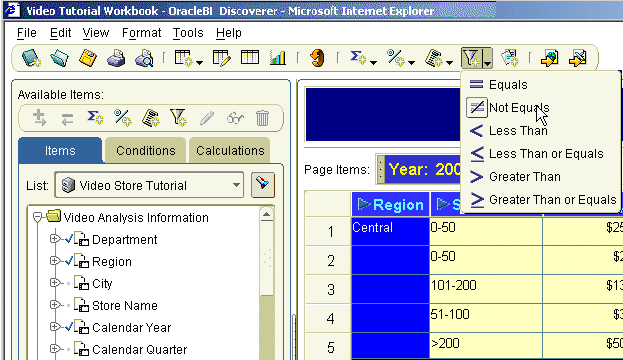Expand the Region tree node
The height and width of the screenshot is (360, 623).
pos(55,261)
